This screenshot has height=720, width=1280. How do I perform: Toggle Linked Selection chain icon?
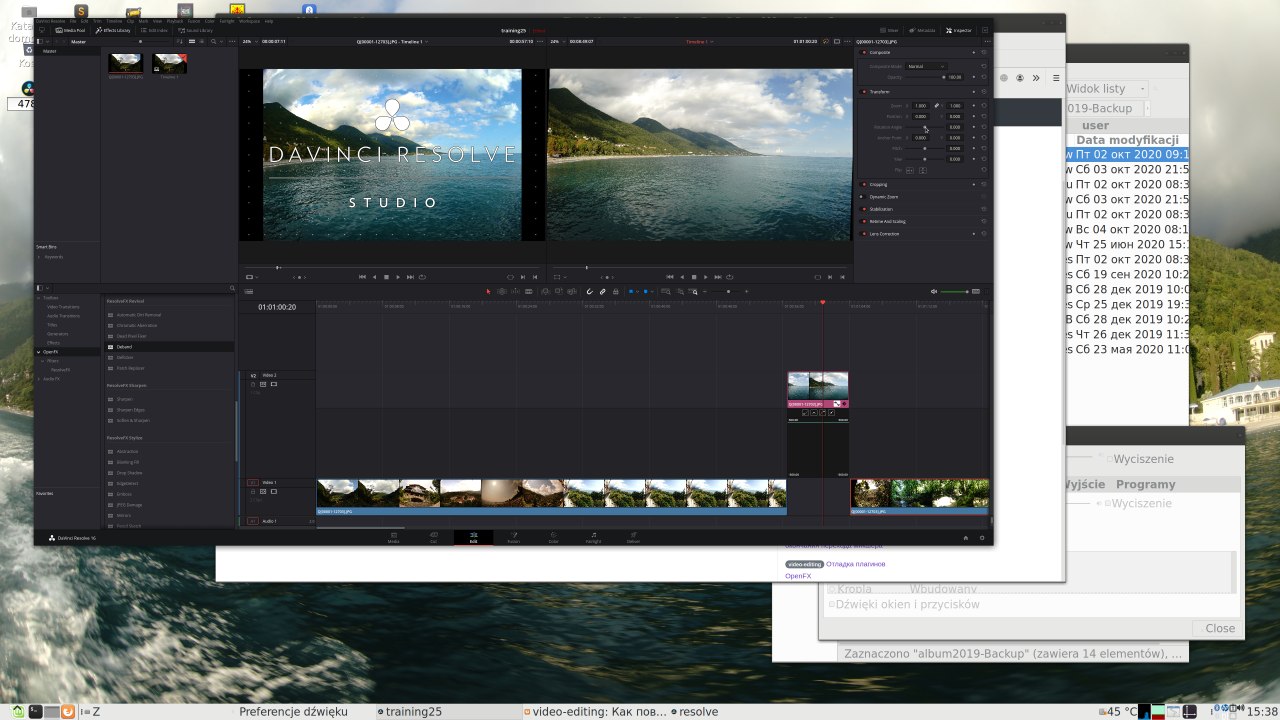(x=602, y=292)
